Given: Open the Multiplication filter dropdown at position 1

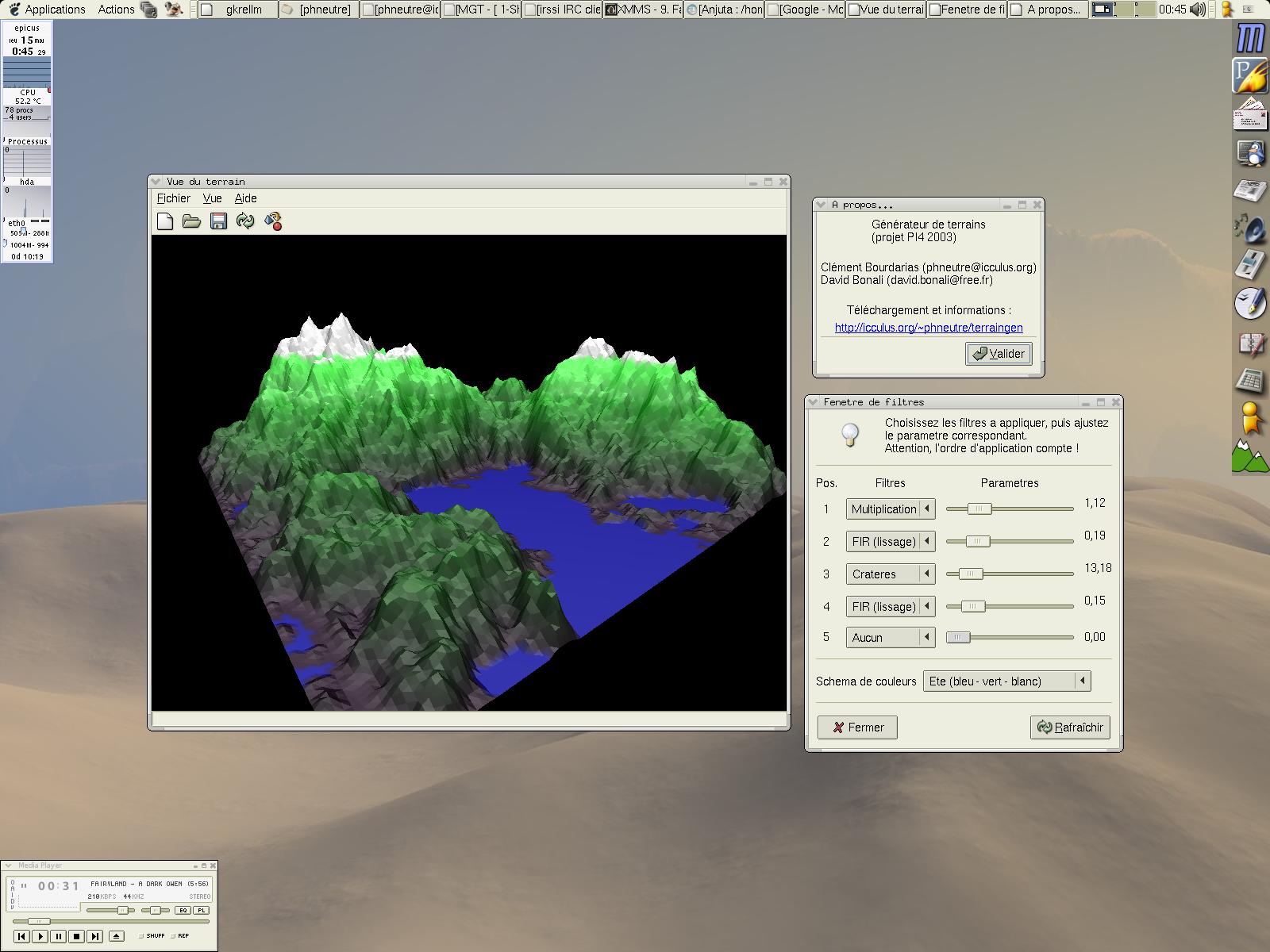Looking at the screenshot, I should coord(890,509).
